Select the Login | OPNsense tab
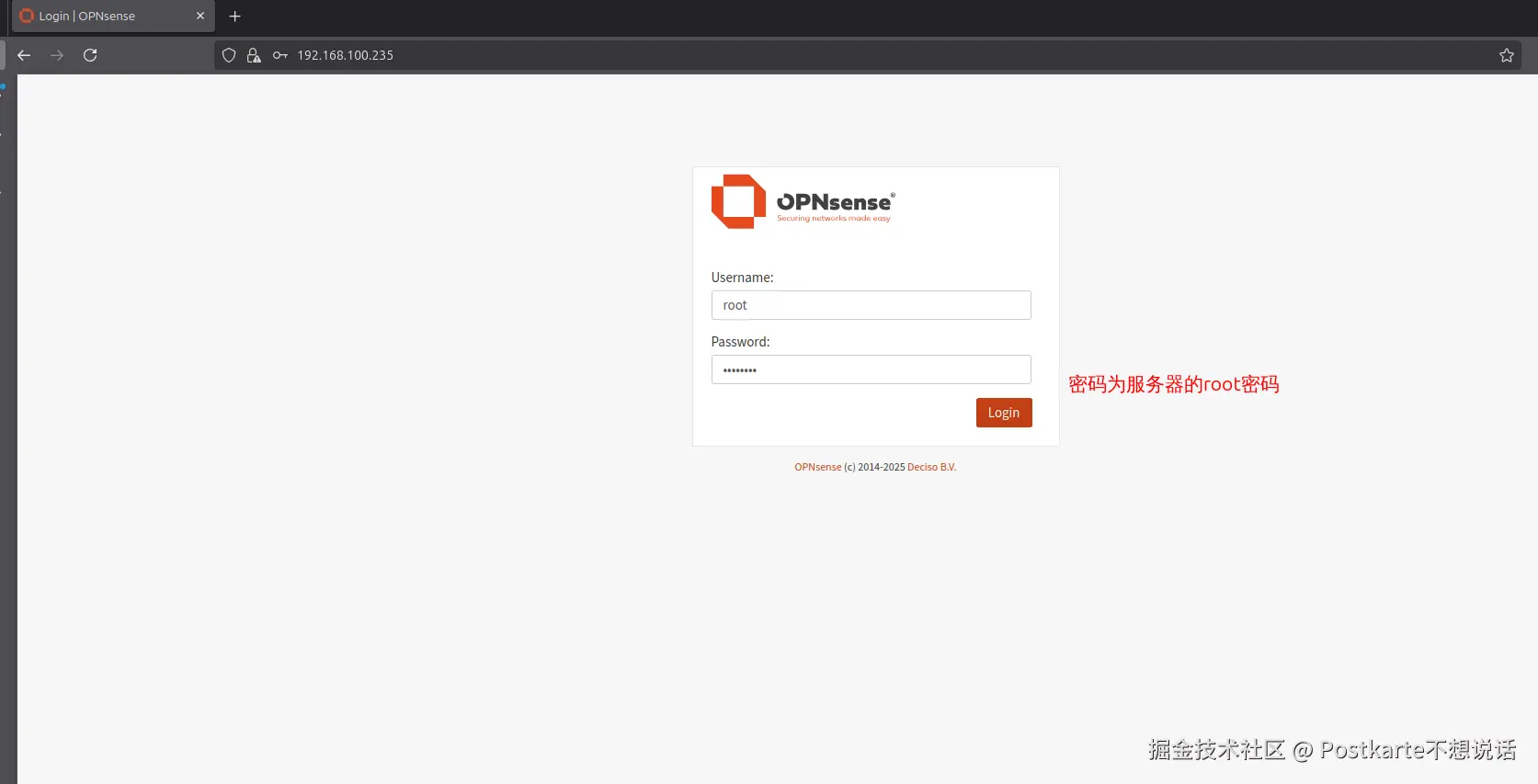Image resolution: width=1538 pixels, height=784 pixels. click(113, 17)
